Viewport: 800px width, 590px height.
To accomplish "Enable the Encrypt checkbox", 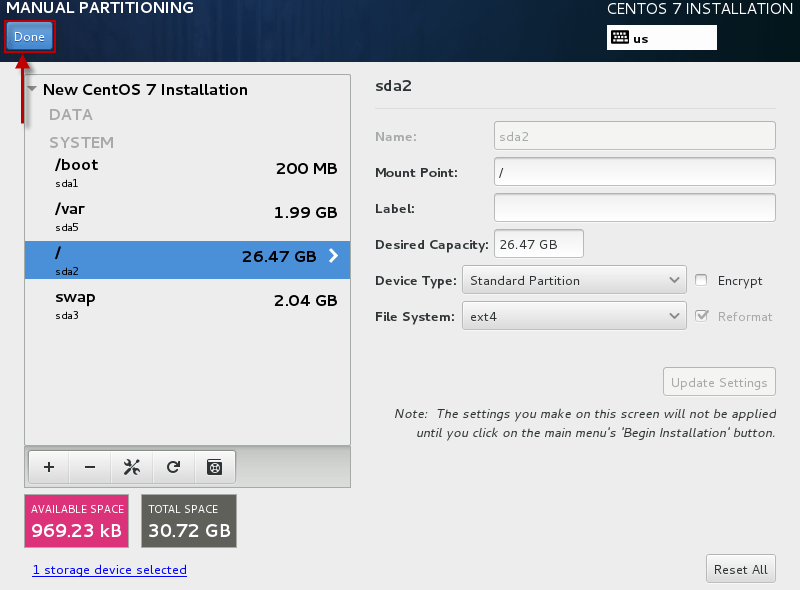I will coord(702,281).
